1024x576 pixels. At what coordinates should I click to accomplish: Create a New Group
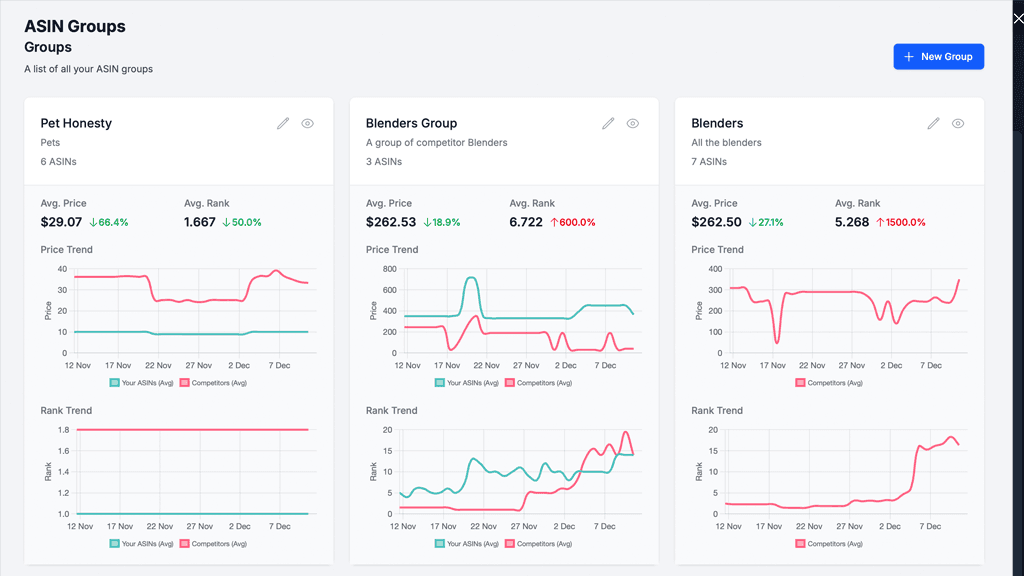tap(938, 56)
